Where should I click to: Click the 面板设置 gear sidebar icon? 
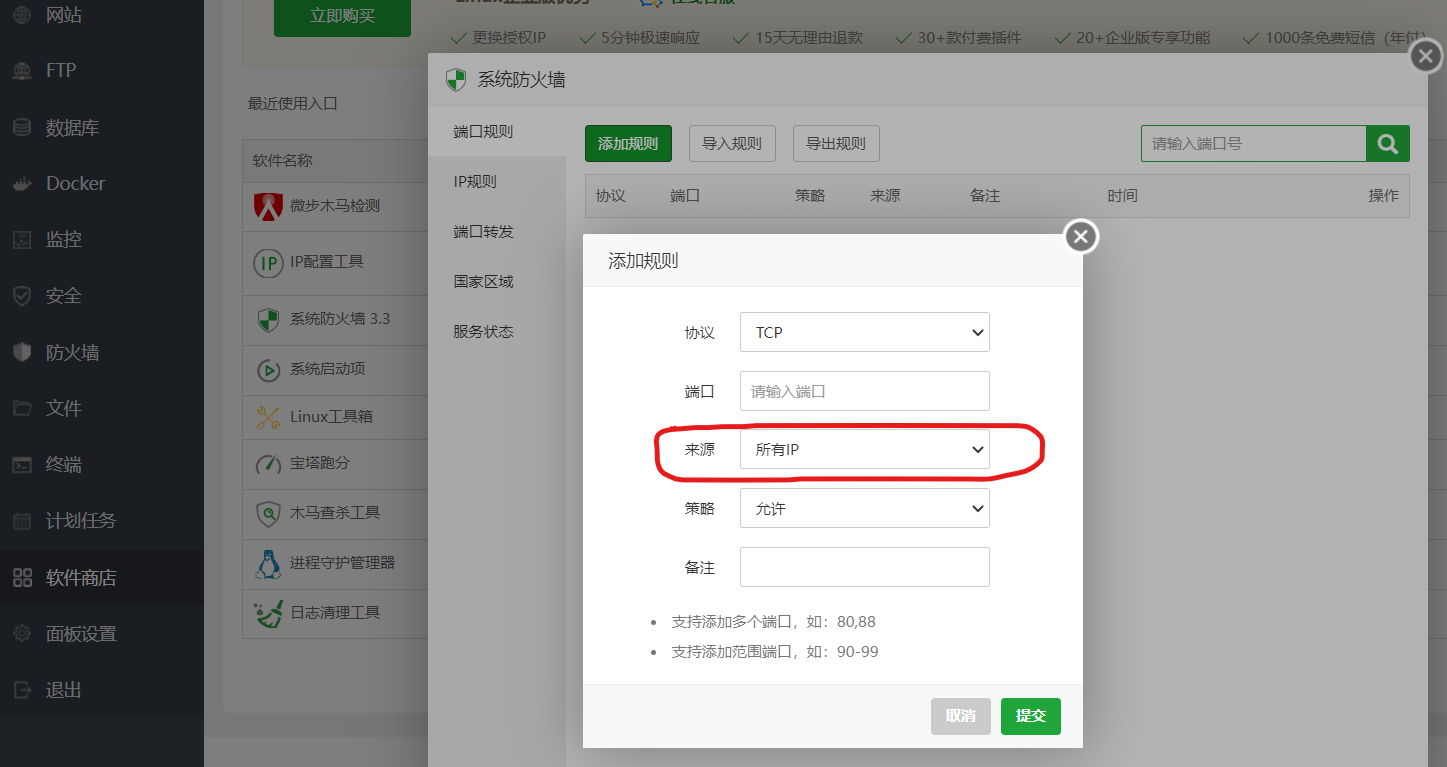[22, 634]
